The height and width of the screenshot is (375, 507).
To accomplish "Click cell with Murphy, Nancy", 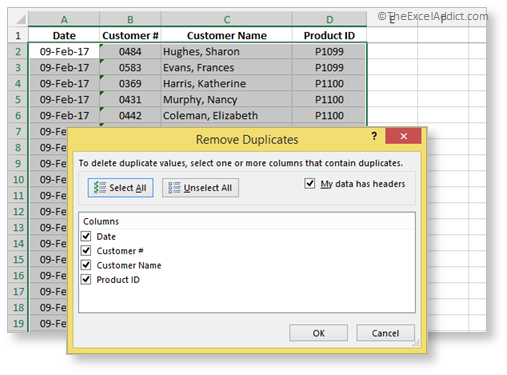I will point(227,99).
